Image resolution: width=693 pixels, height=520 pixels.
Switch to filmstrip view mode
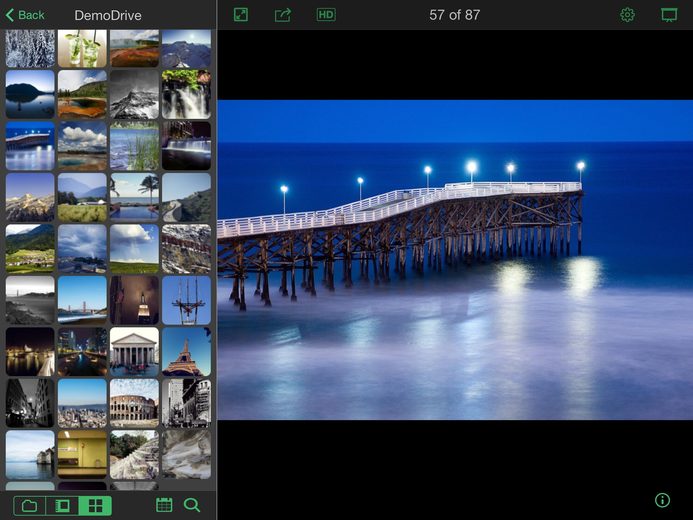62,505
